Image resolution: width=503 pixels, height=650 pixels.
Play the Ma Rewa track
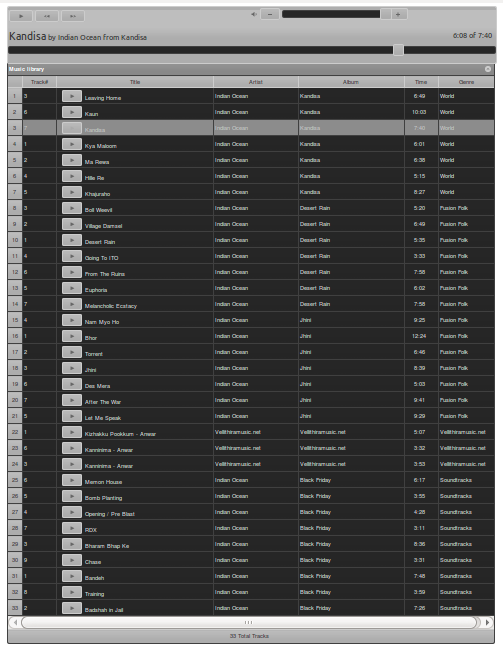pyautogui.click(x=72, y=160)
